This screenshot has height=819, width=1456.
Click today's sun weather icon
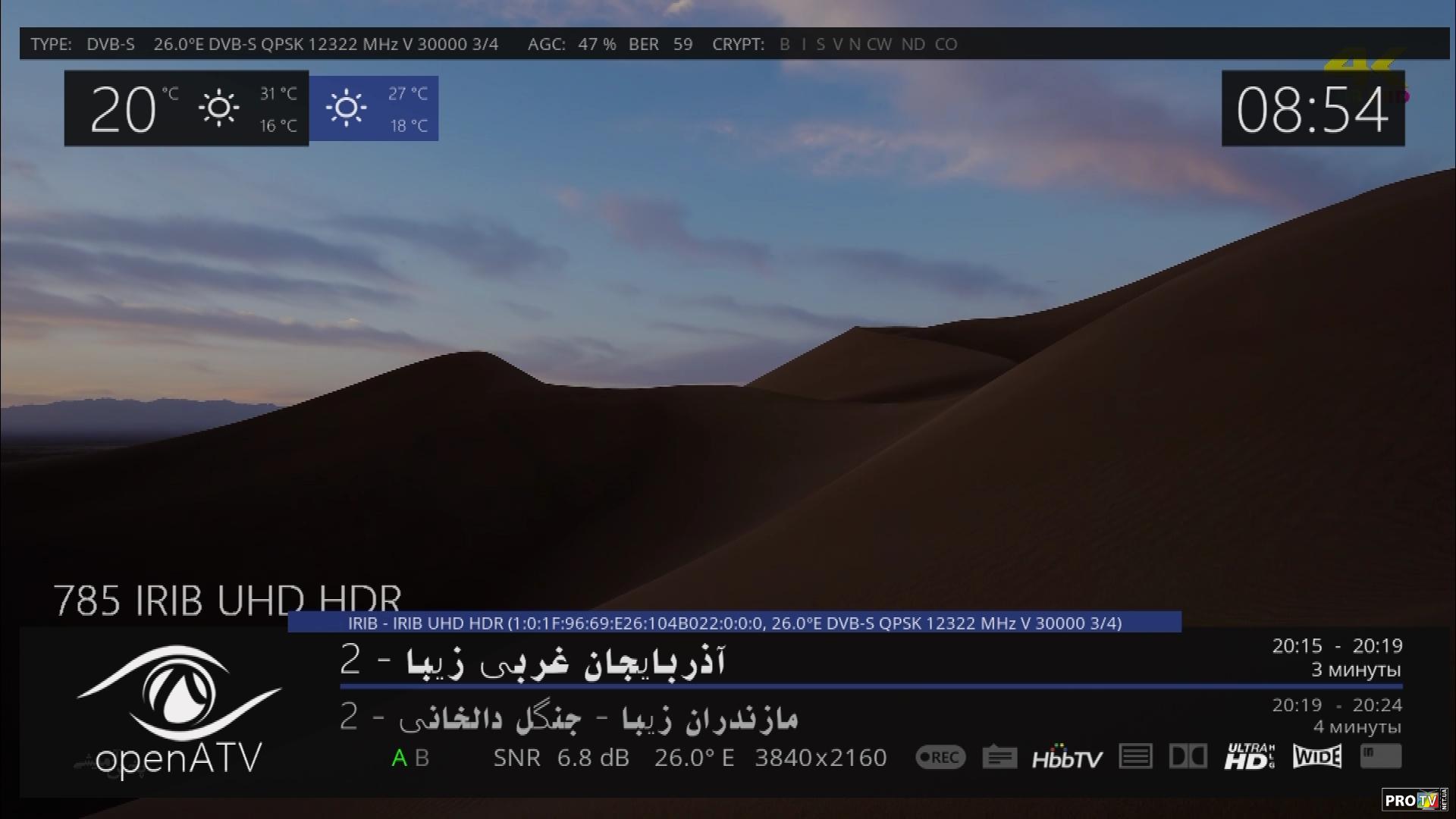[x=218, y=108]
